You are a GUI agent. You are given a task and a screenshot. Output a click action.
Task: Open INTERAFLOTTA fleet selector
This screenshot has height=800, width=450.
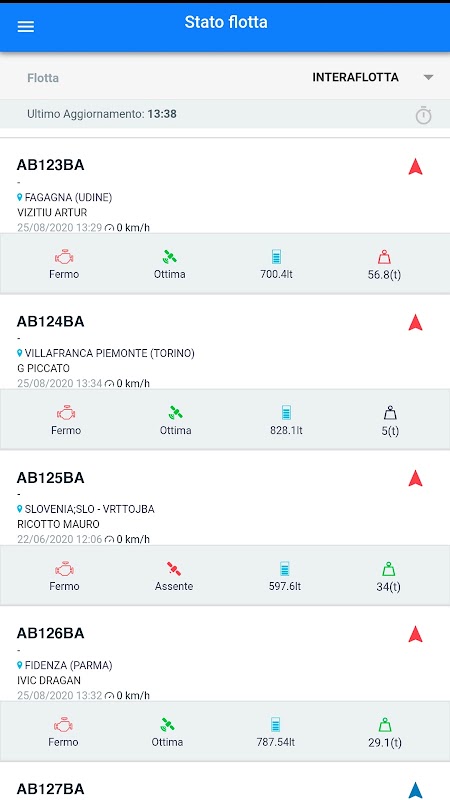coord(355,78)
